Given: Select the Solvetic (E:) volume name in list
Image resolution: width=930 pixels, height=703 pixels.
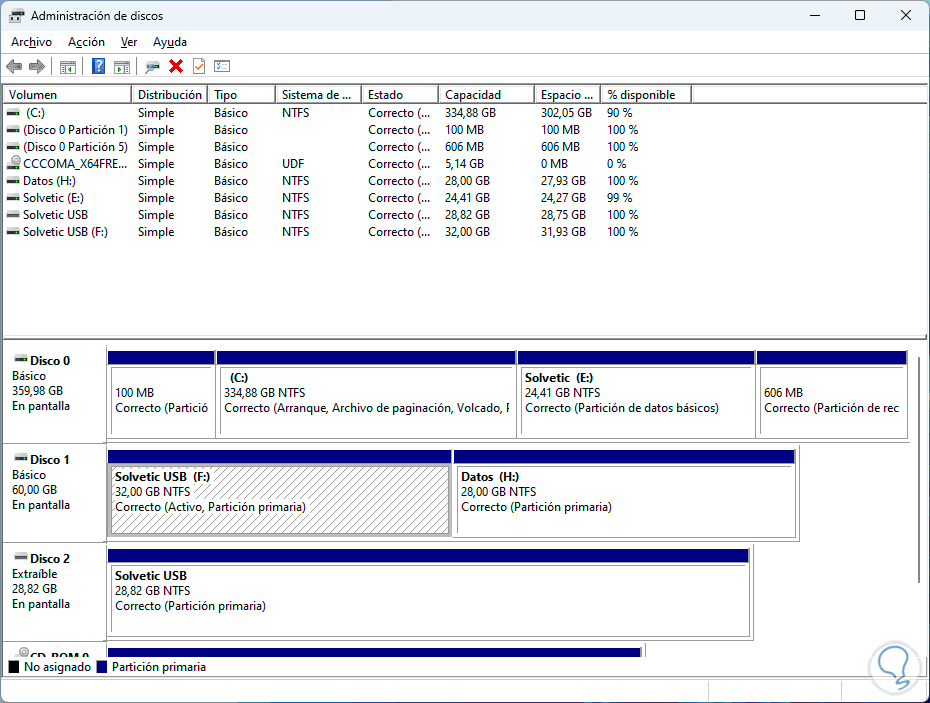Looking at the screenshot, I should point(53,198).
